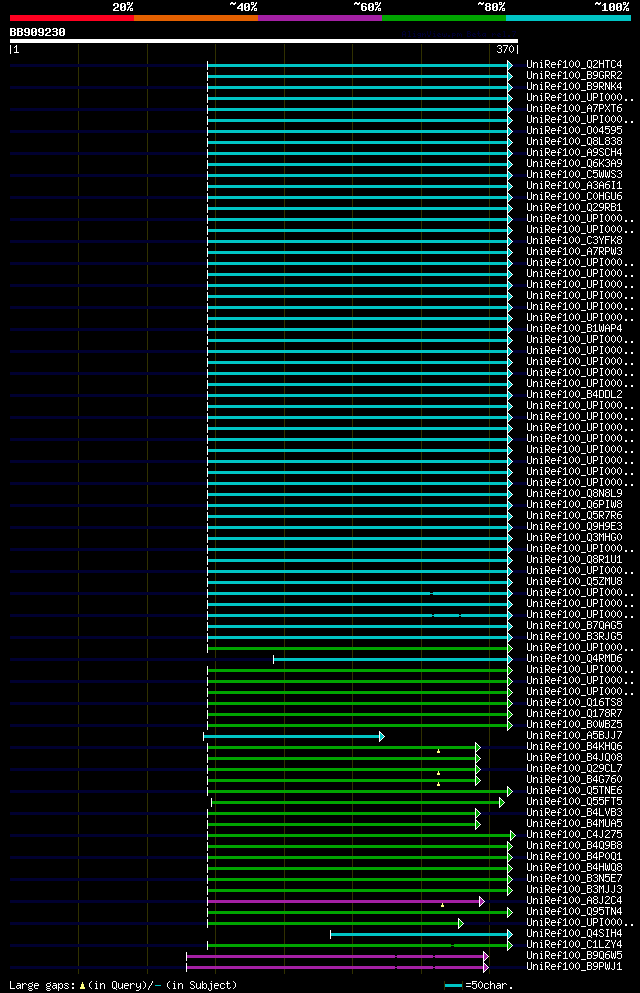640x993 pixels.
Task: Click the cyan alignment bar for Q4RMD6
Action: click(x=392, y=659)
